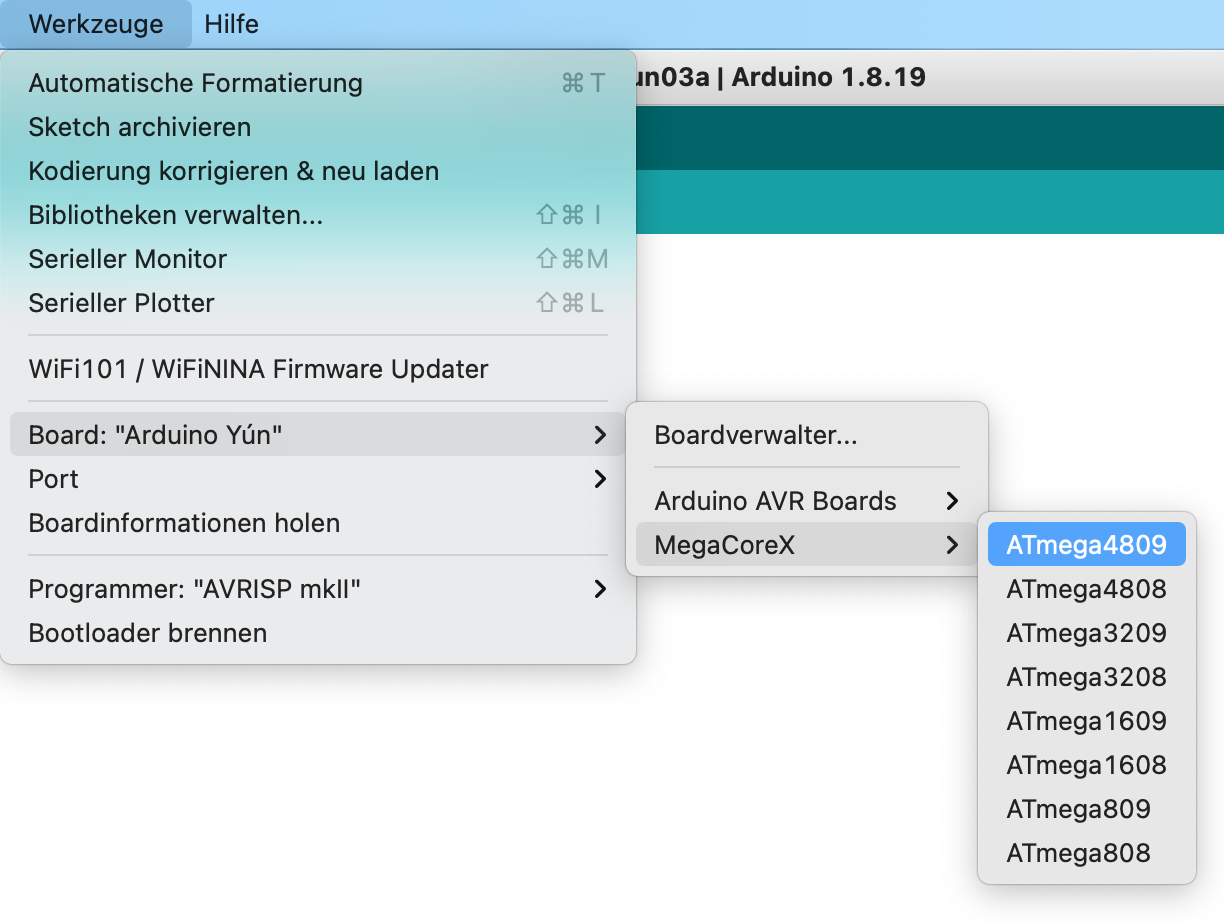
Task: Expand the MegaCoreX submenu
Action: (807, 545)
